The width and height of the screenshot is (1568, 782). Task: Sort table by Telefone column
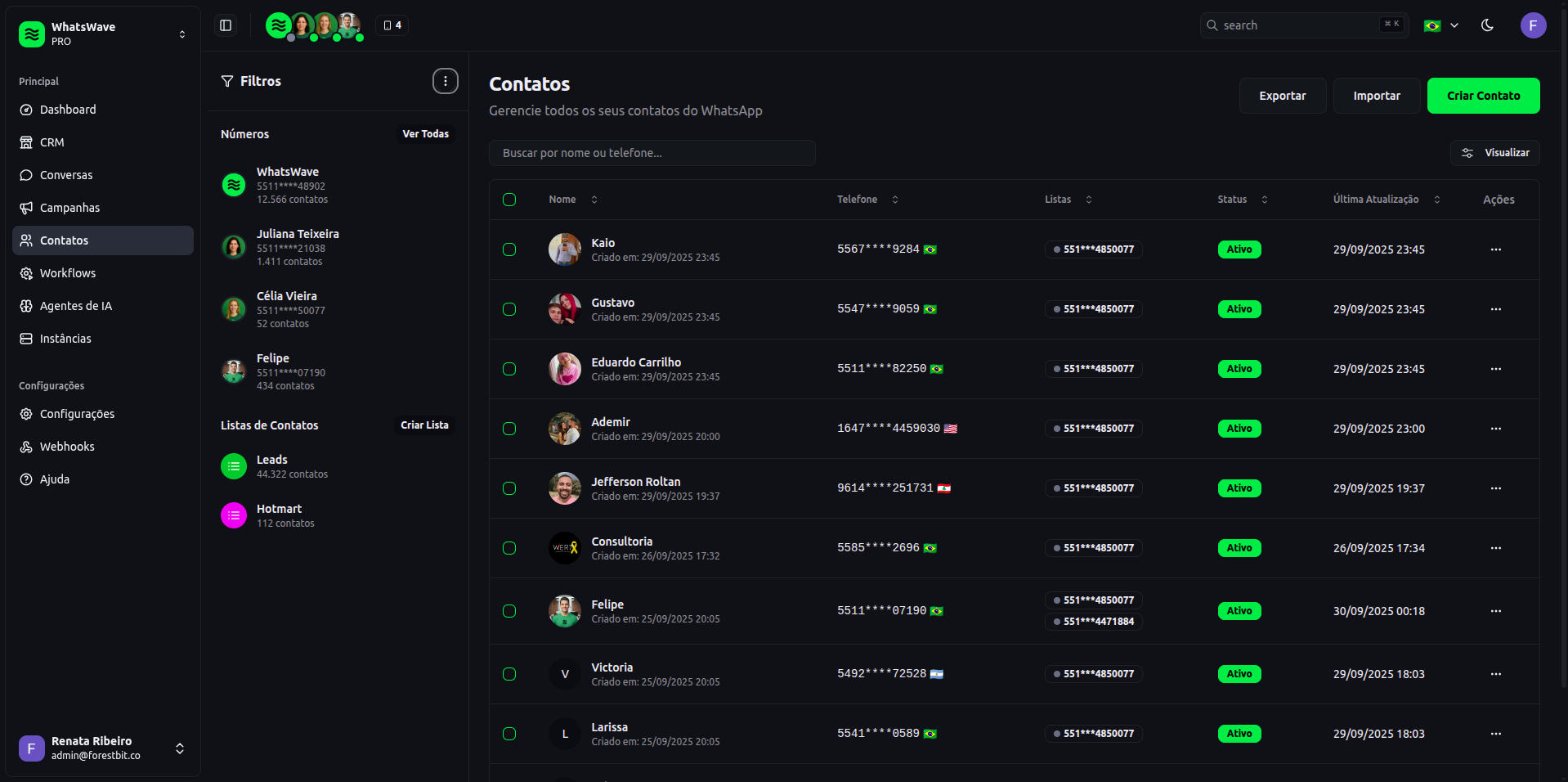867,200
